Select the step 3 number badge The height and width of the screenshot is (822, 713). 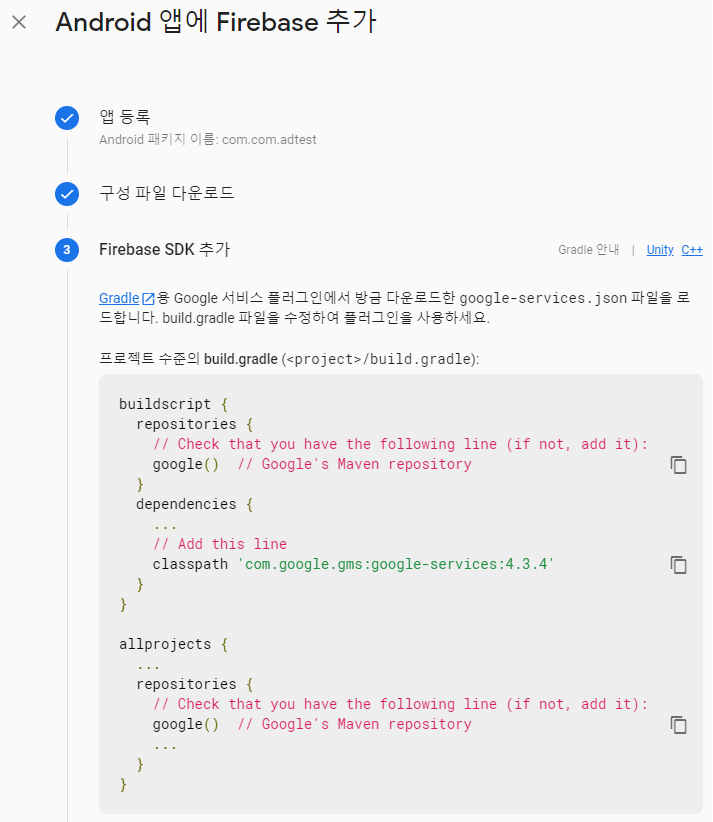(66, 250)
